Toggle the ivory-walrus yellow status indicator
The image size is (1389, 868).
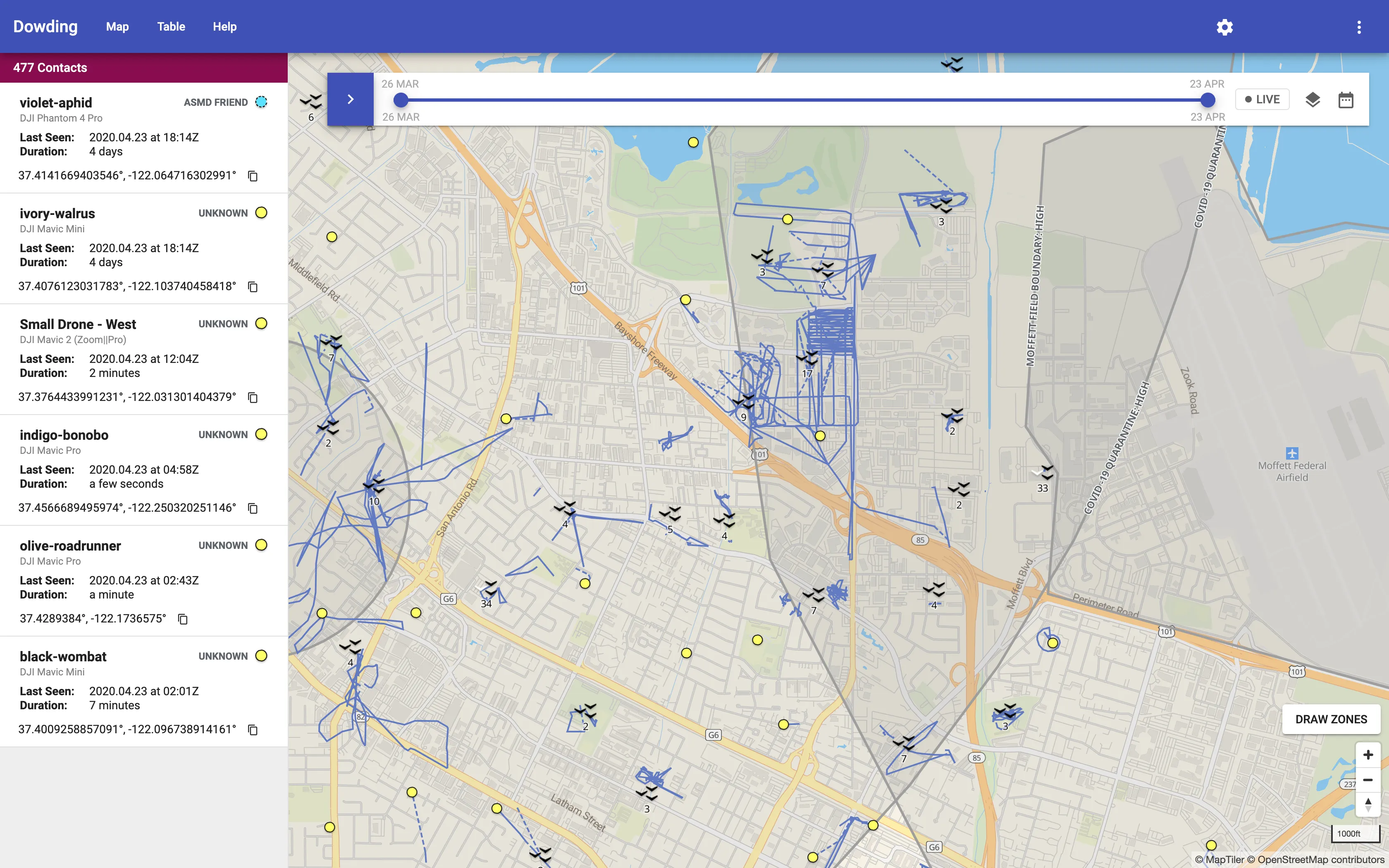(x=261, y=213)
